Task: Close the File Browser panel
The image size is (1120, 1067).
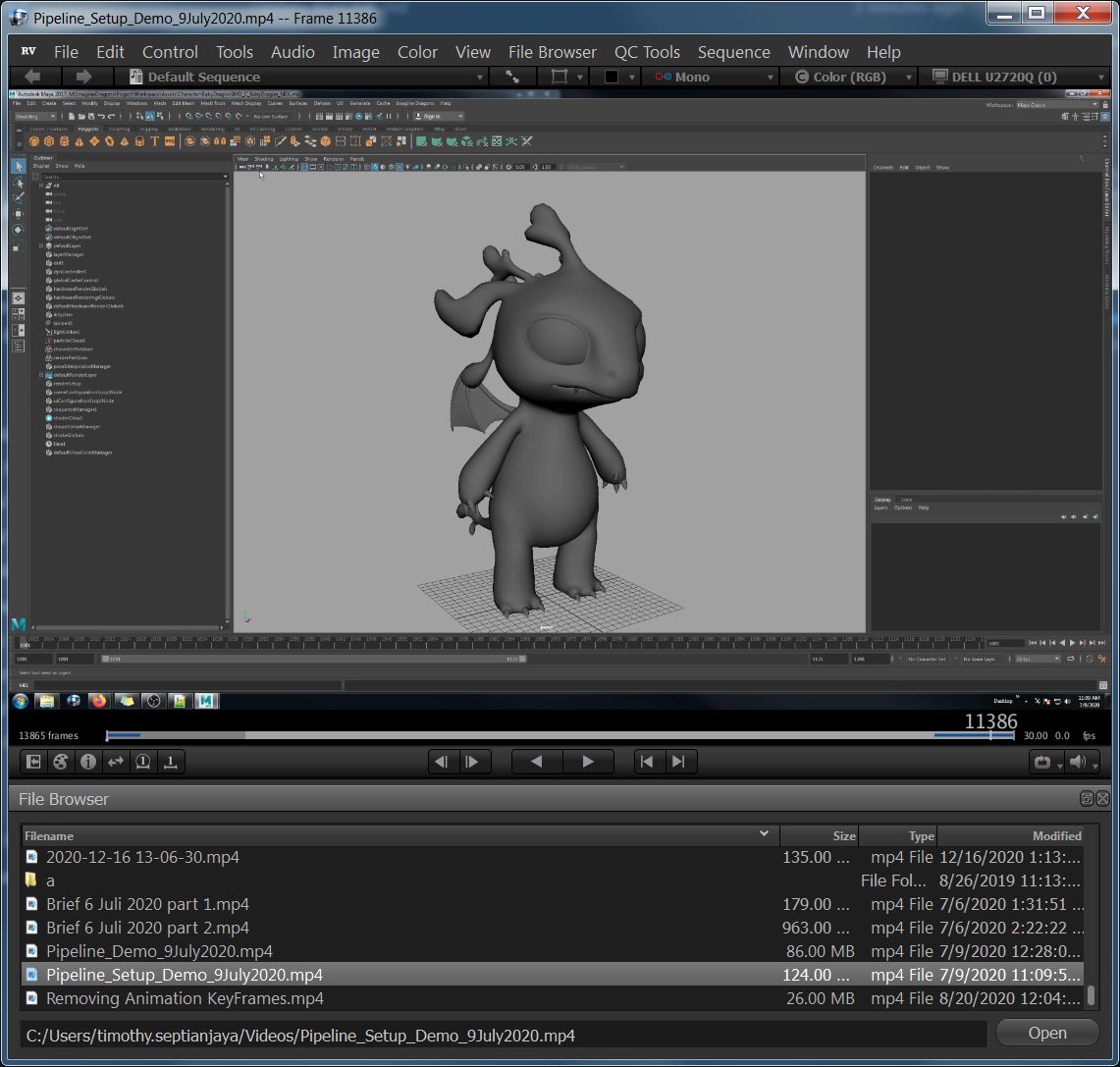Action: pos(1103,799)
